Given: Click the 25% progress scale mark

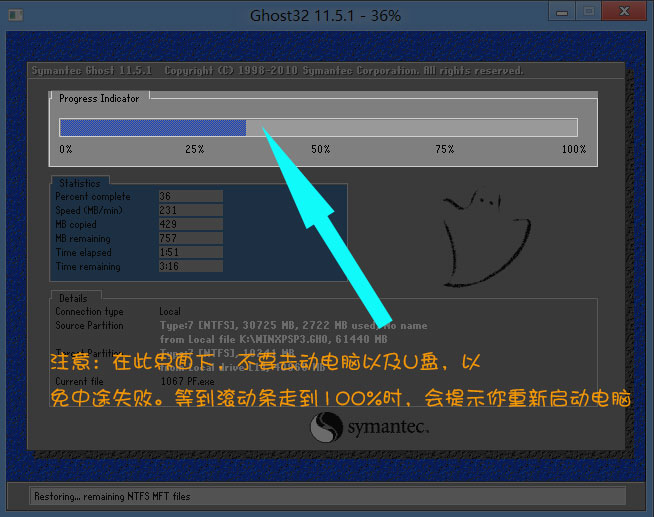Looking at the screenshot, I should [194, 149].
